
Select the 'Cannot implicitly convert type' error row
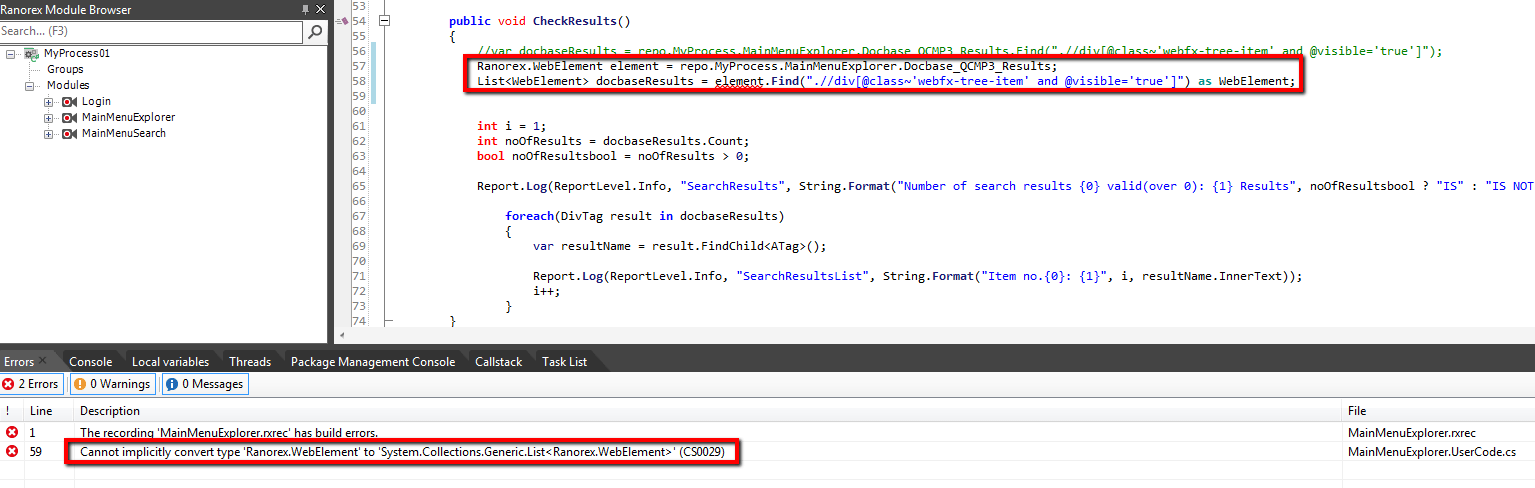767,452
